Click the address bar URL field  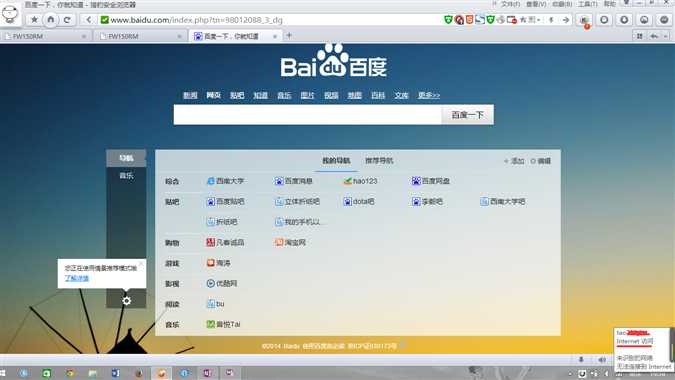[x=271, y=20]
